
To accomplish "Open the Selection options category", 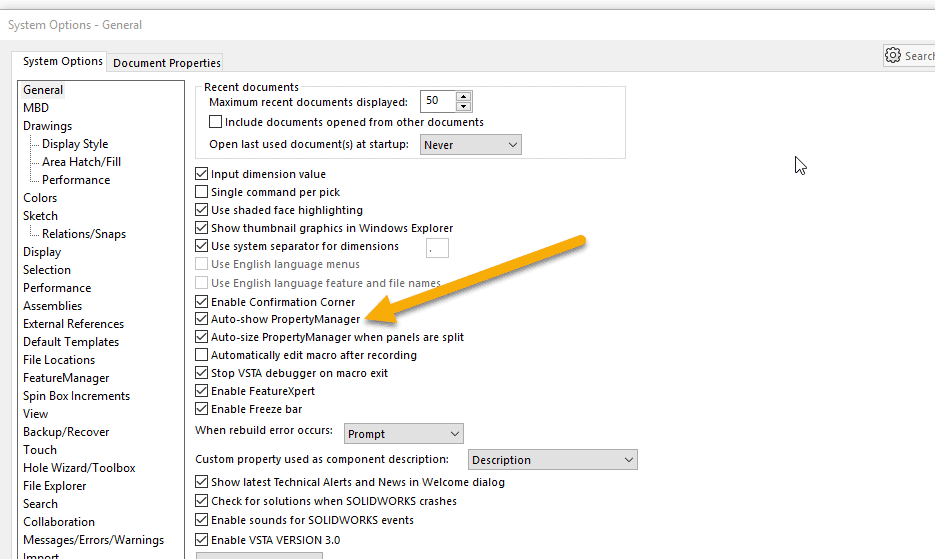I will click(x=47, y=270).
